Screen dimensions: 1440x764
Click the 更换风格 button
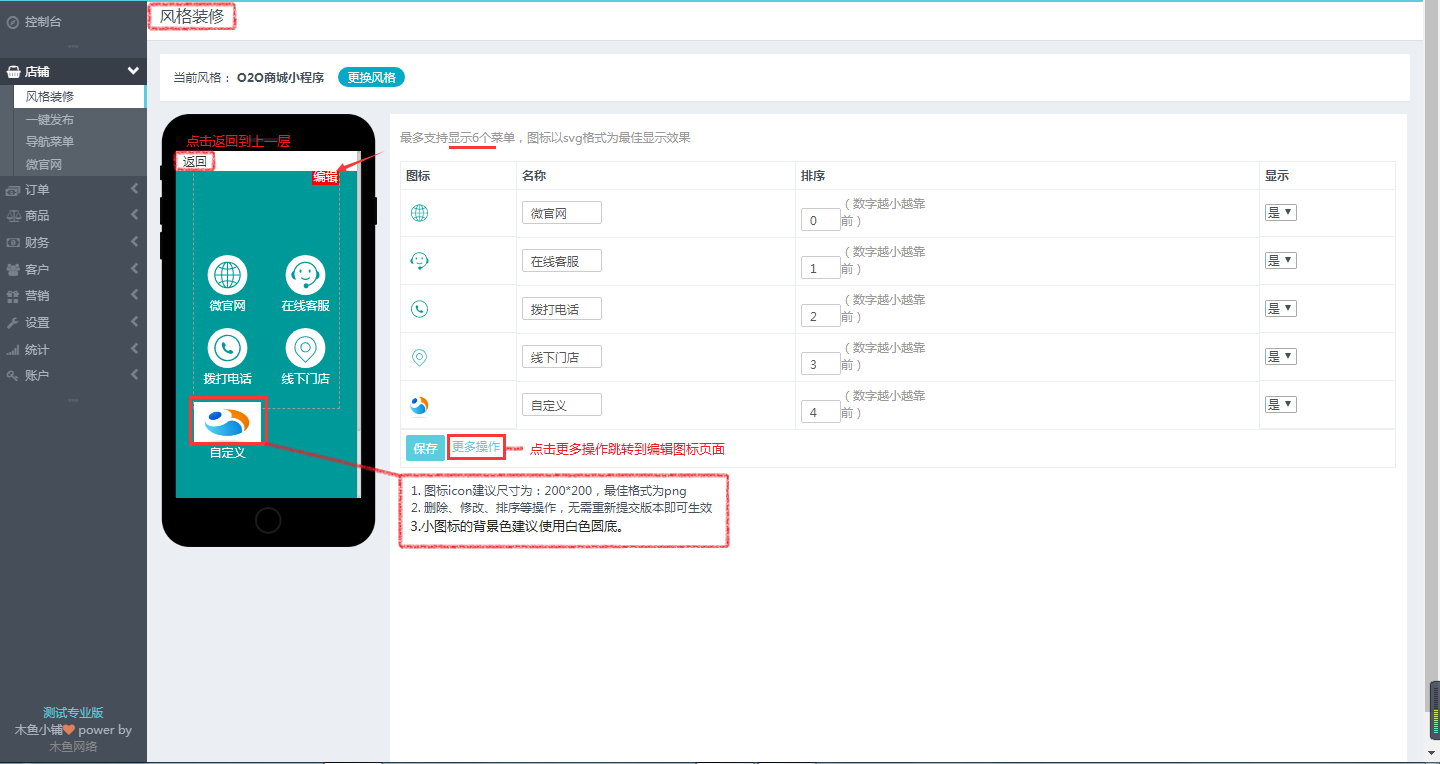pos(370,76)
